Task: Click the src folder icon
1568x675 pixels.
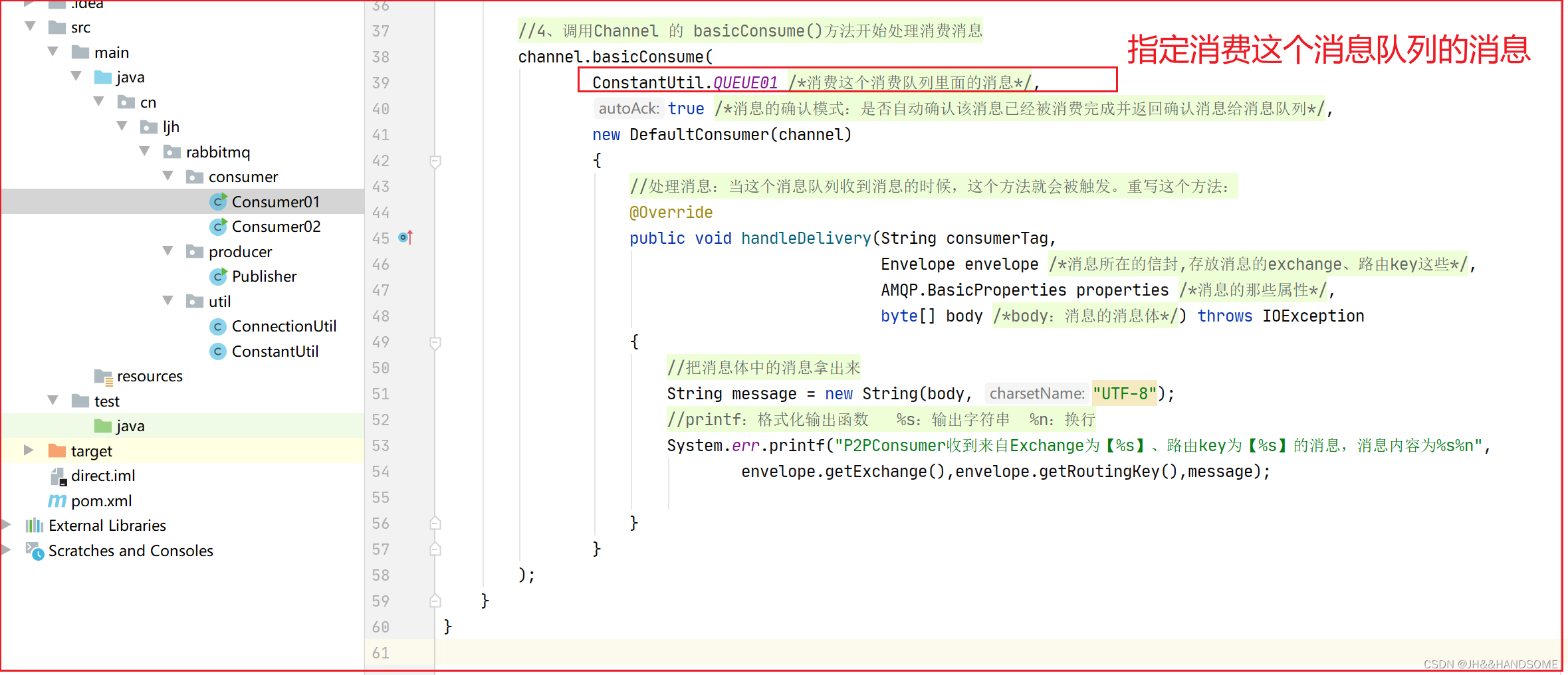Action: (x=57, y=27)
